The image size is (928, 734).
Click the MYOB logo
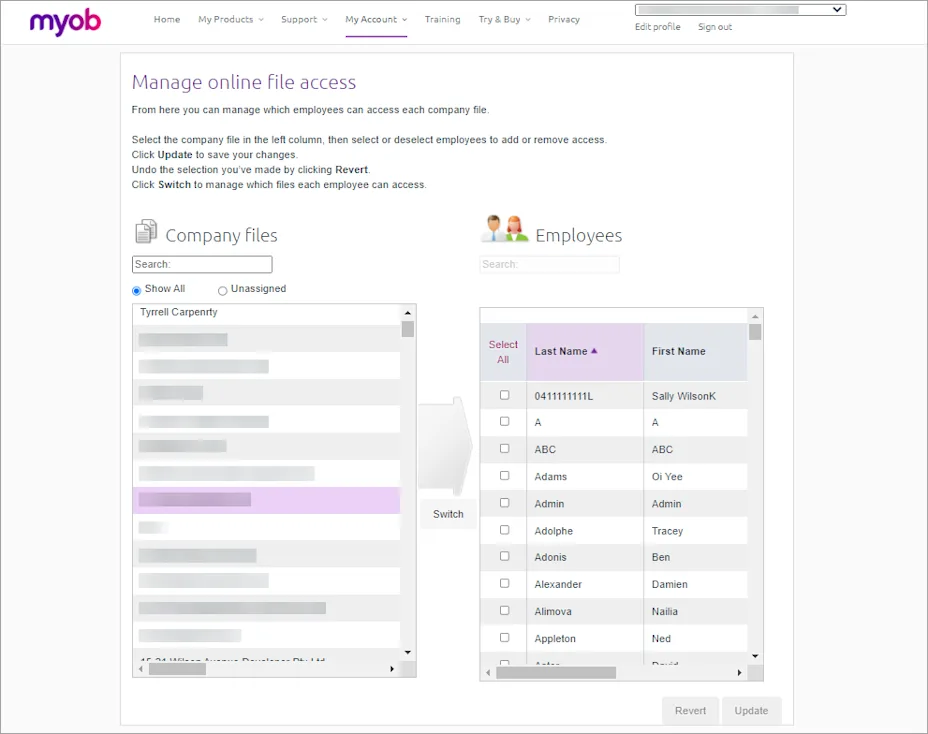(x=65, y=22)
